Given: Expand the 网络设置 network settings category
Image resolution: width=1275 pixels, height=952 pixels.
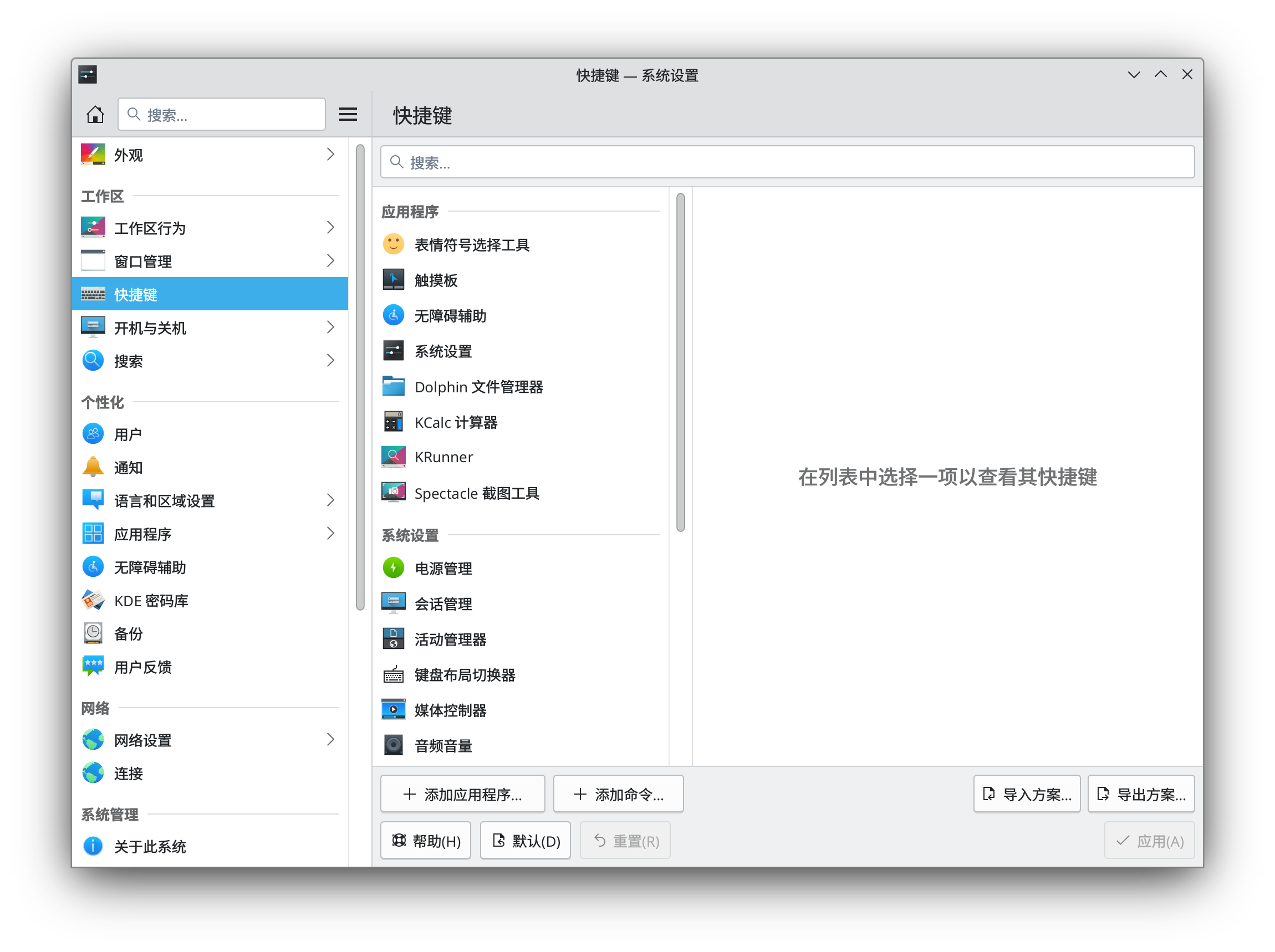Looking at the screenshot, I should 330,740.
